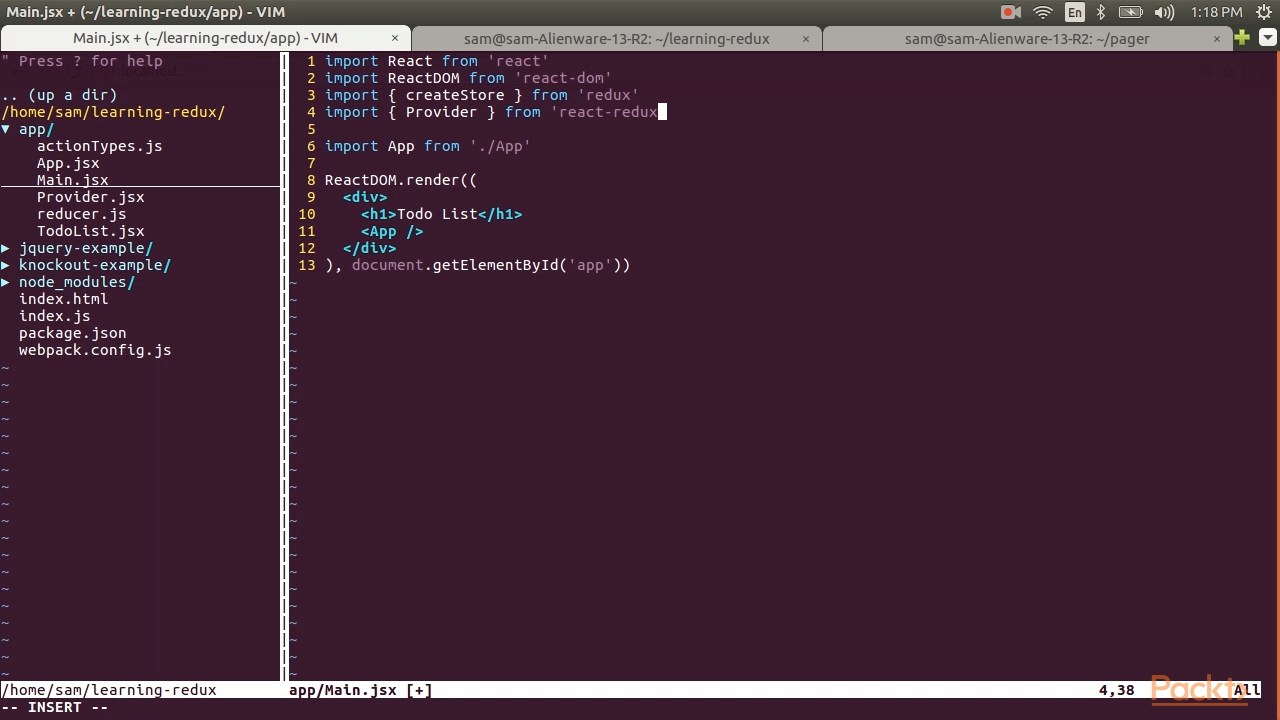
Task: Collapse the app/ folder arrow
Action: (6, 129)
